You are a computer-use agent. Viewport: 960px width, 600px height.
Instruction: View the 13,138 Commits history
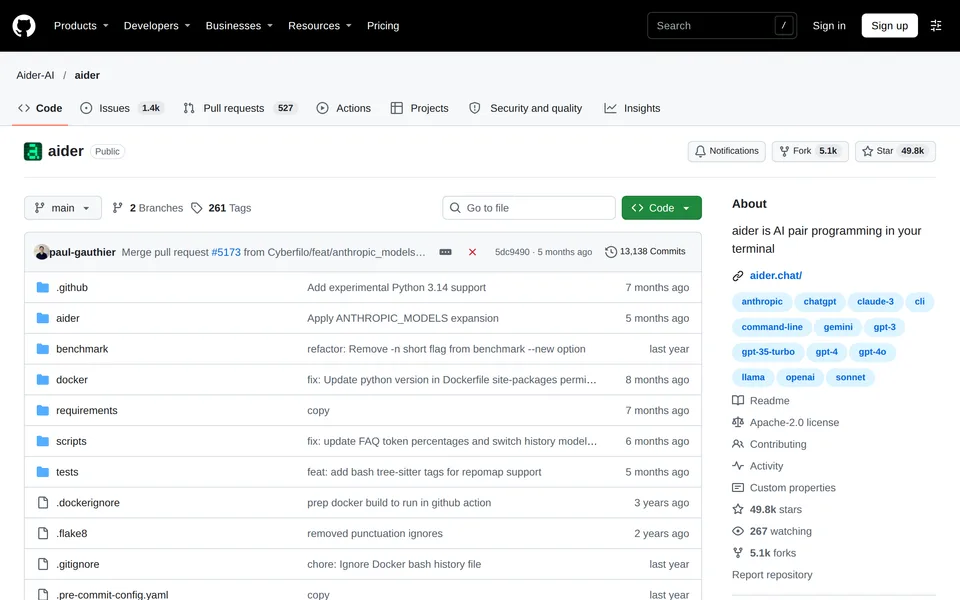click(x=645, y=252)
